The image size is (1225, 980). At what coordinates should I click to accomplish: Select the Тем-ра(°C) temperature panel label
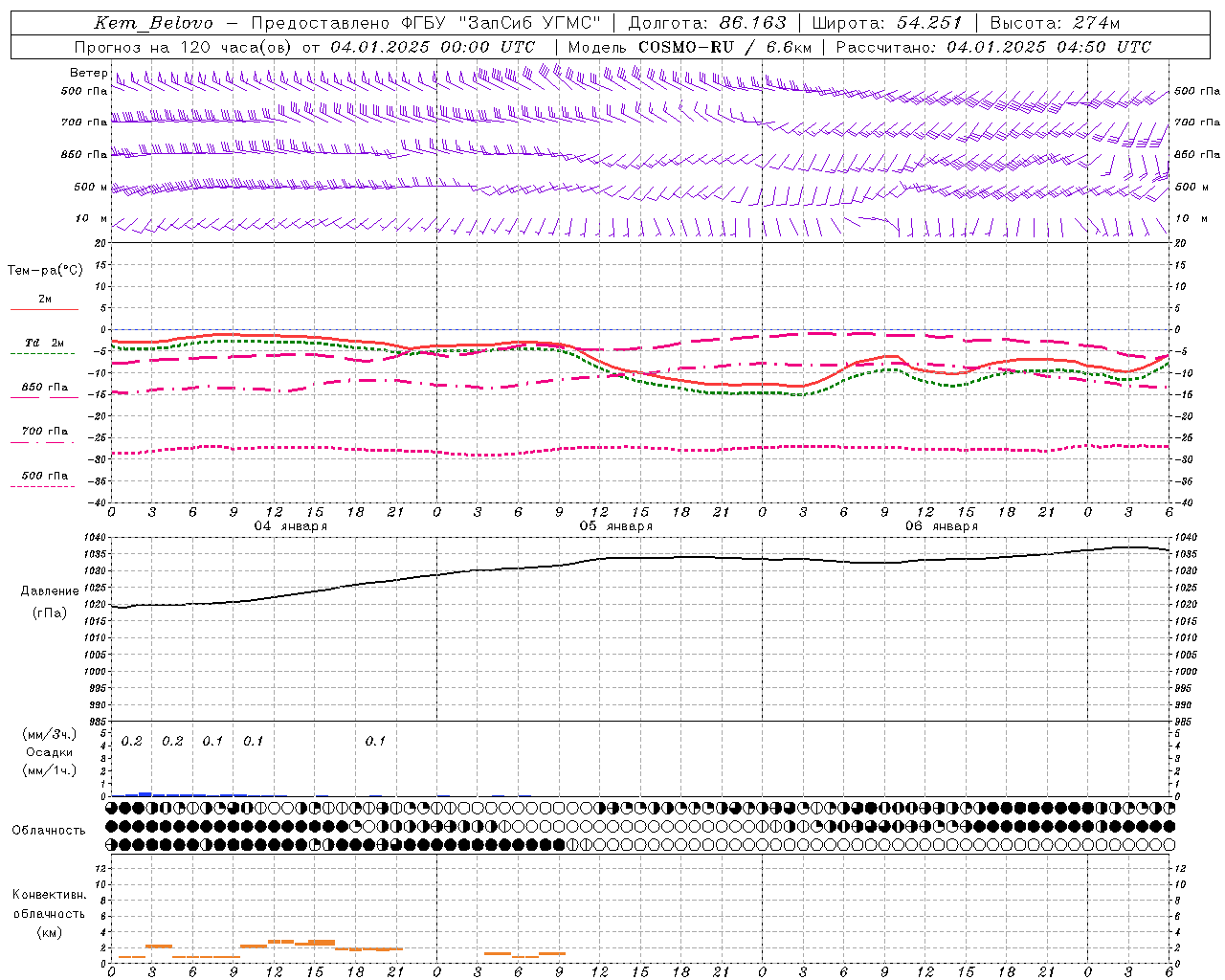(45, 271)
